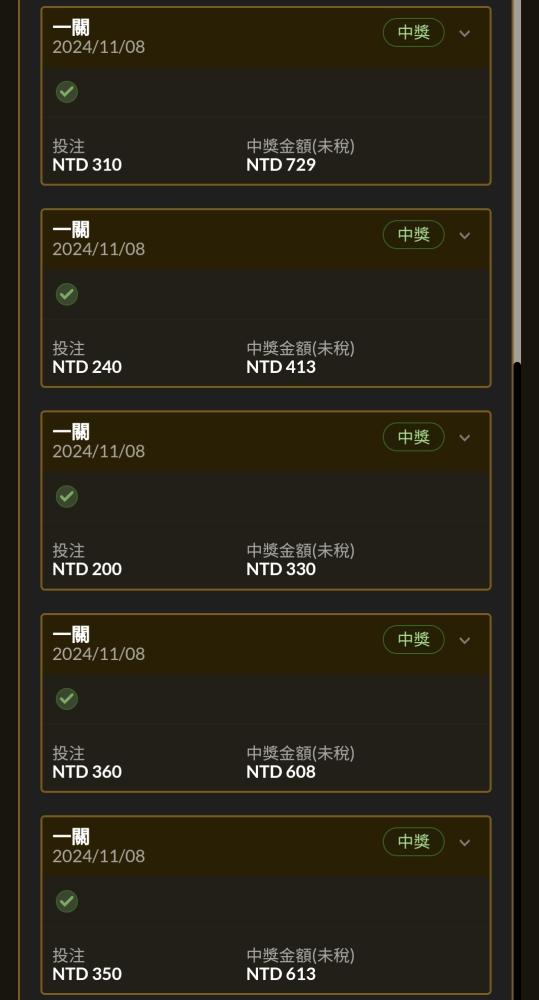Click 中獎 badge on the NTD 350 bet
Viewport: 539px width, 1000px height.
[x=413, y=842]
